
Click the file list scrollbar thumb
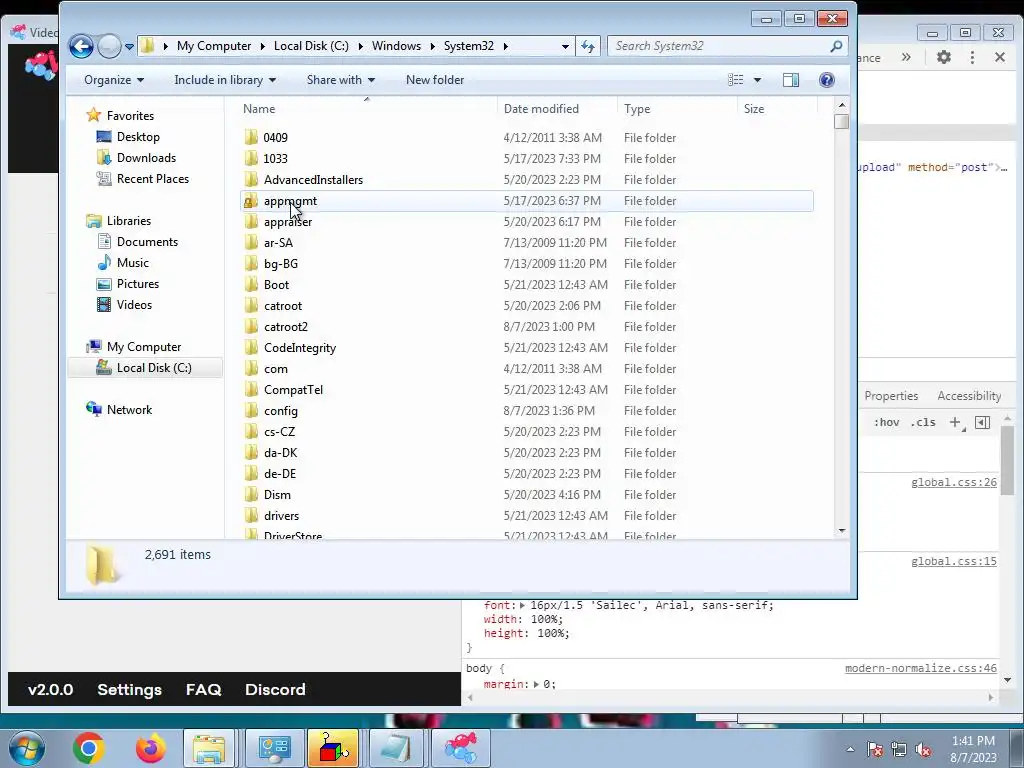pyautogui.click(x=842, y=122)
